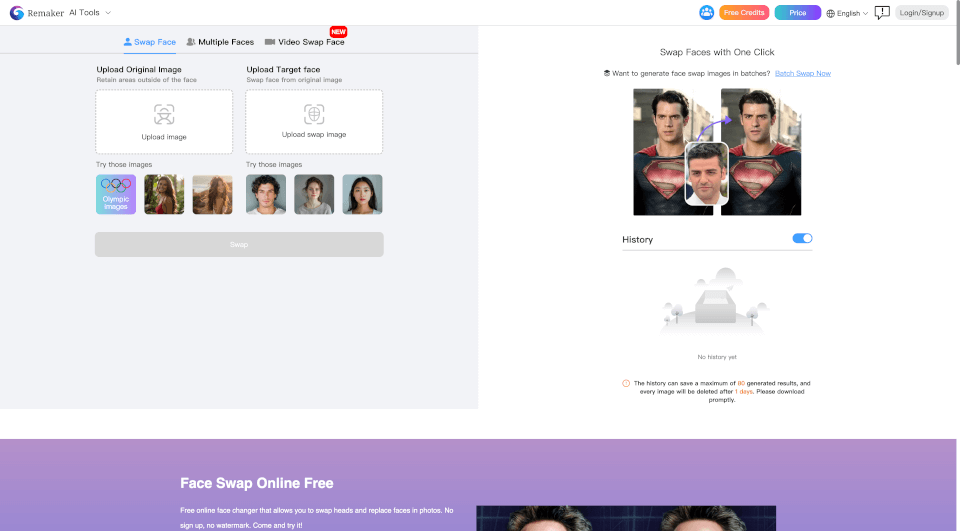Click the upload swap image icon
Image resolution: width=960 pixels, height=531 pixels.
click(x=314, y=113)
